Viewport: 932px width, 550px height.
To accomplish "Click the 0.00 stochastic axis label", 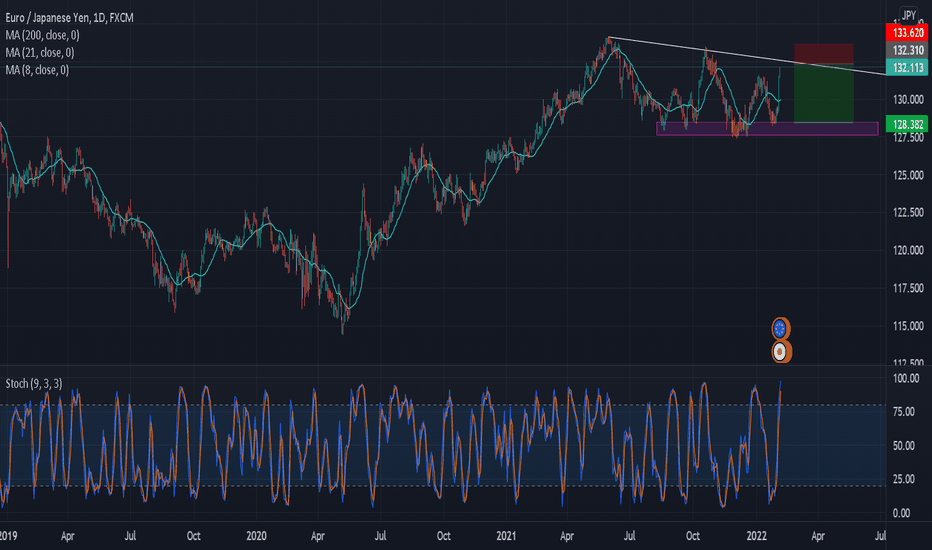I will click(x=902, y=513).
